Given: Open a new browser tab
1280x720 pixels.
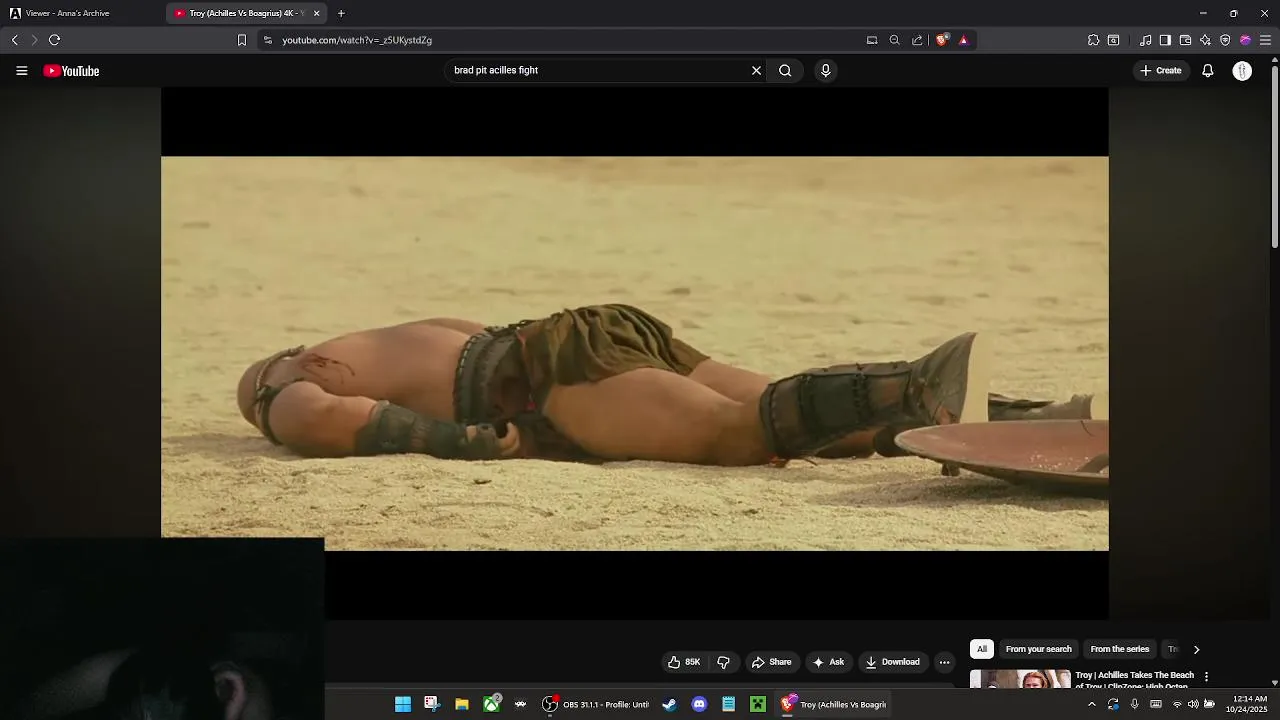Looking at the screenshot, I should click(341, 13).
